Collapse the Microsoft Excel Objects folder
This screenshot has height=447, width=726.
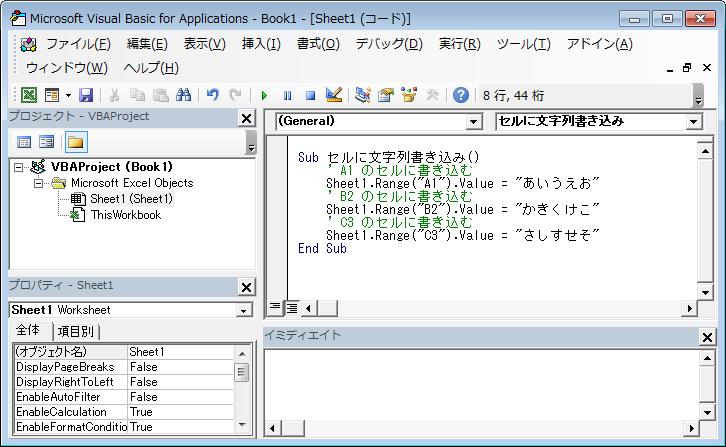point(38,183)
